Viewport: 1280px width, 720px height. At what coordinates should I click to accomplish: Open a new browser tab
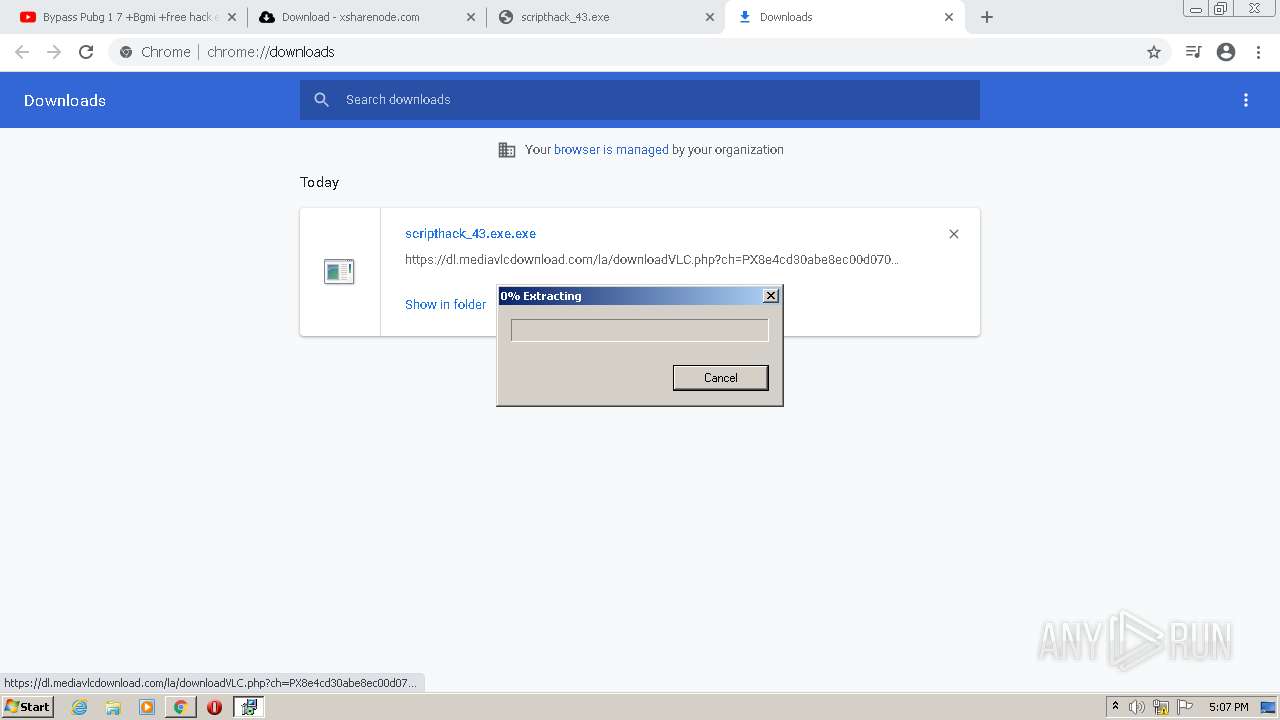[987, 17]
